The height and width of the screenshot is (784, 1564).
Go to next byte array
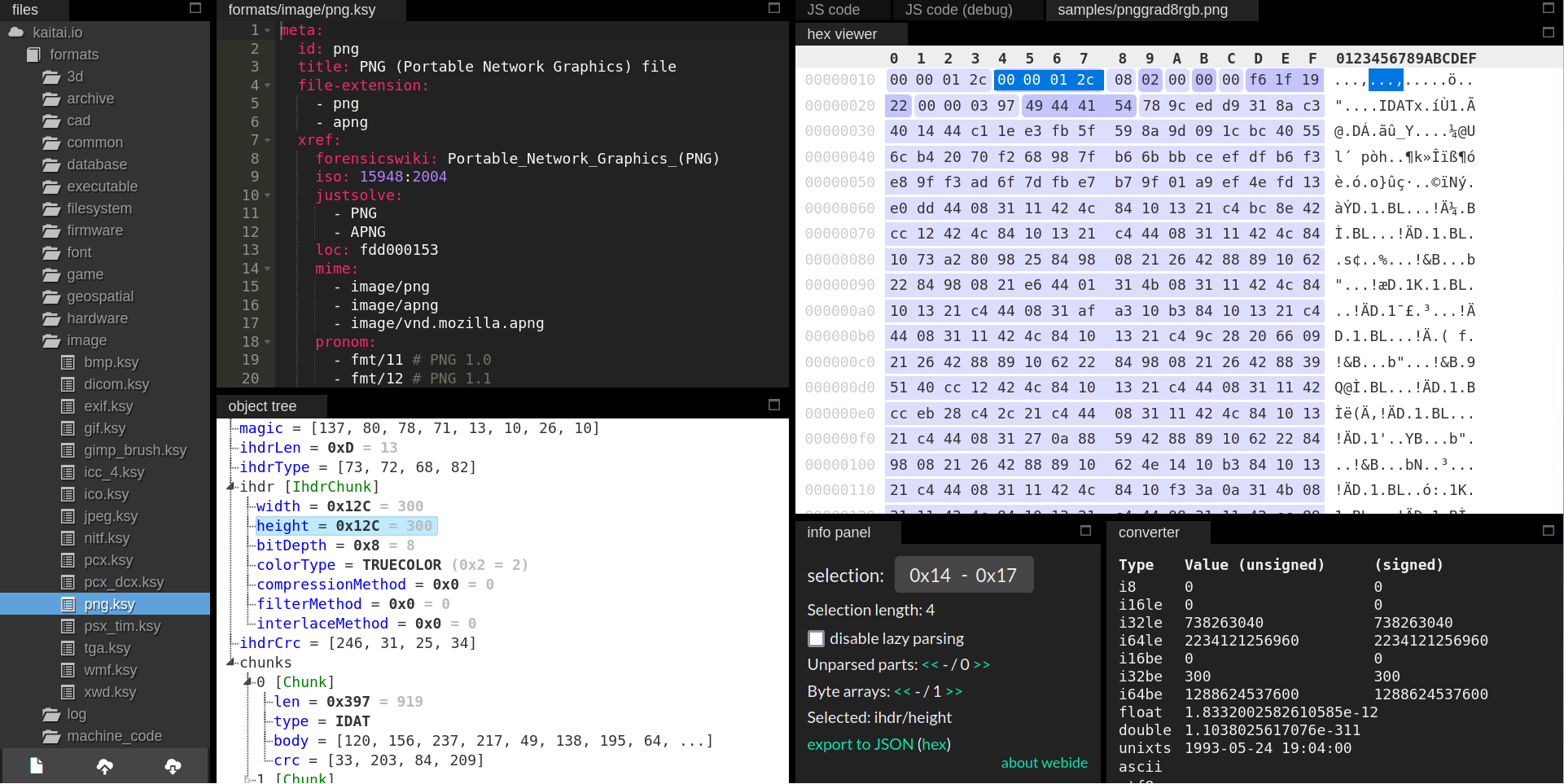(954, 692)
